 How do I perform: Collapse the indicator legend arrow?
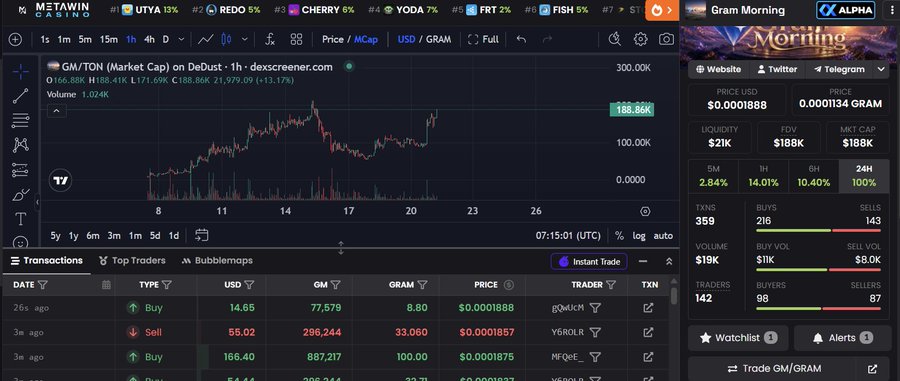[x=56, y=111]
